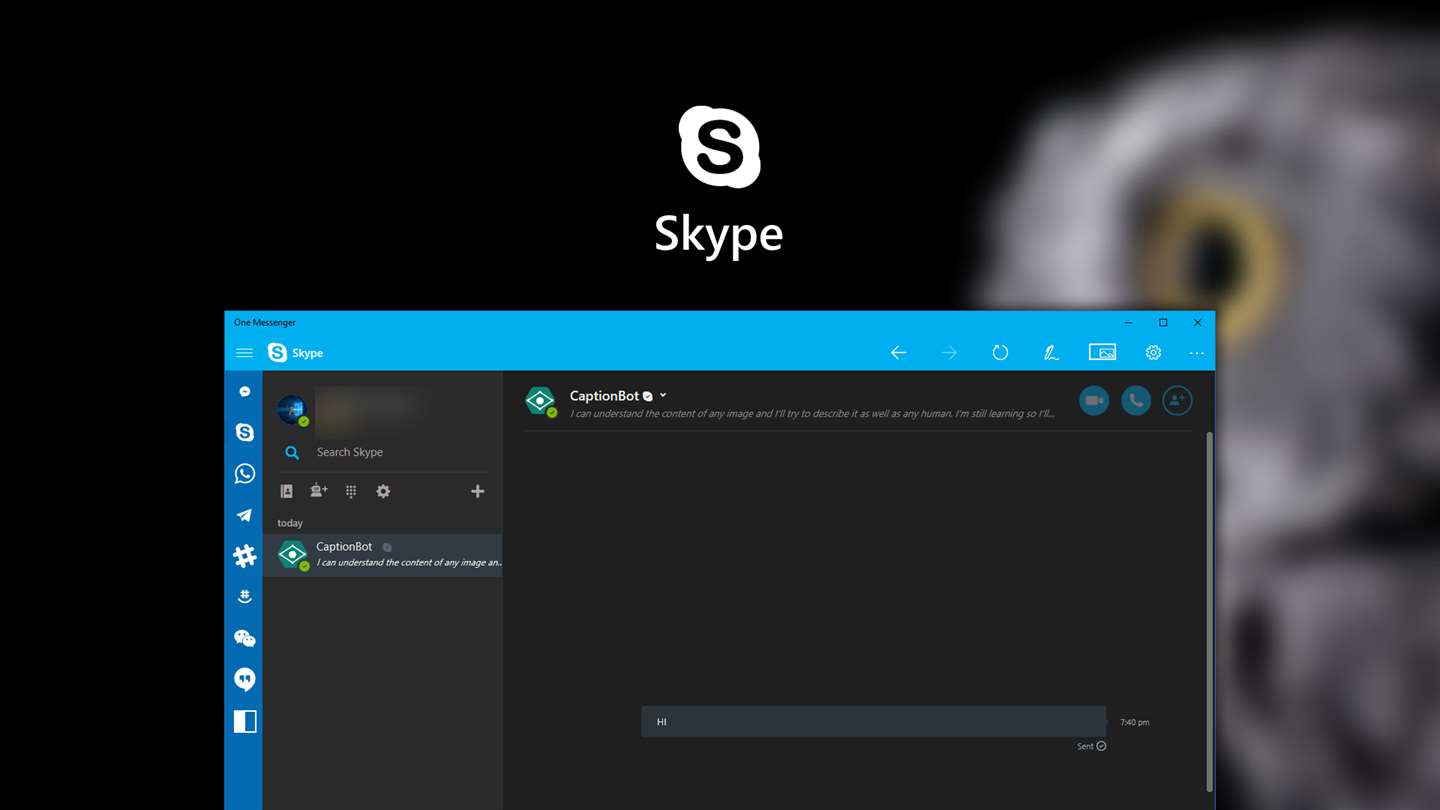Switch to WeChat in the sidebar

(x=244, y=638)
